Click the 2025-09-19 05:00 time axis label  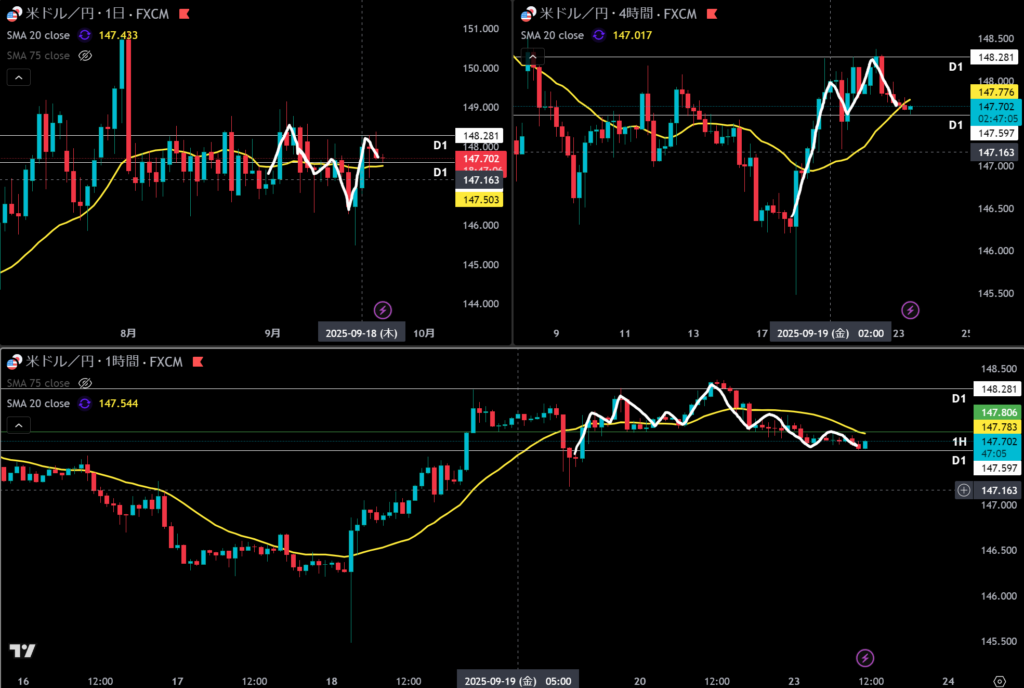517,681
